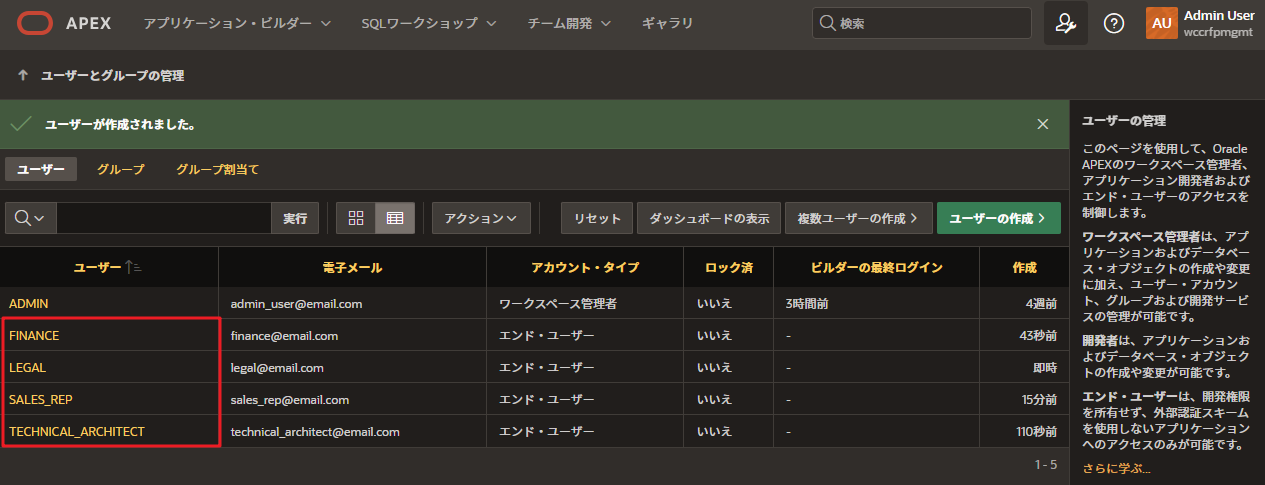This screenshot has height=485, width=1265.
Task: Click the 43秒前 created cell
Action: coord(1024,336)
